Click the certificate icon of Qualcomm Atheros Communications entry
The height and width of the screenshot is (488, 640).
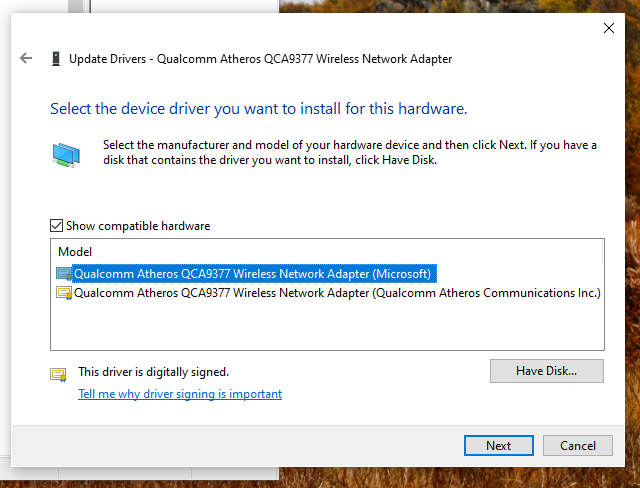[x=64, y=293]
